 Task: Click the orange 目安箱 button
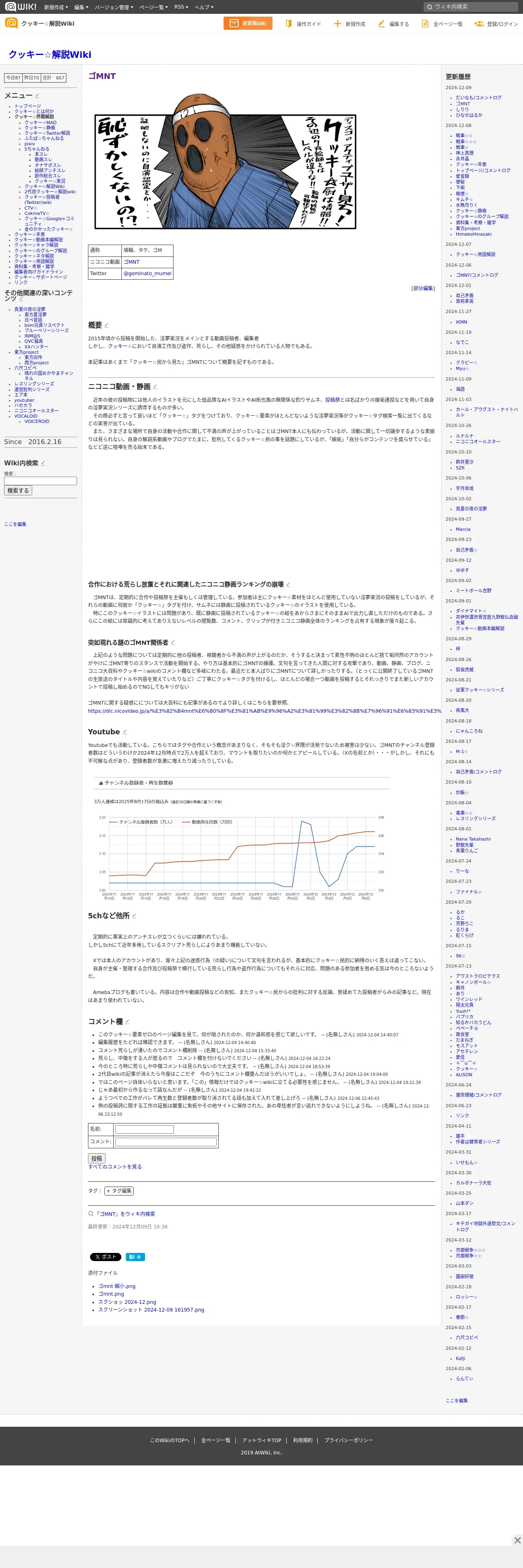tap(248, 23)
